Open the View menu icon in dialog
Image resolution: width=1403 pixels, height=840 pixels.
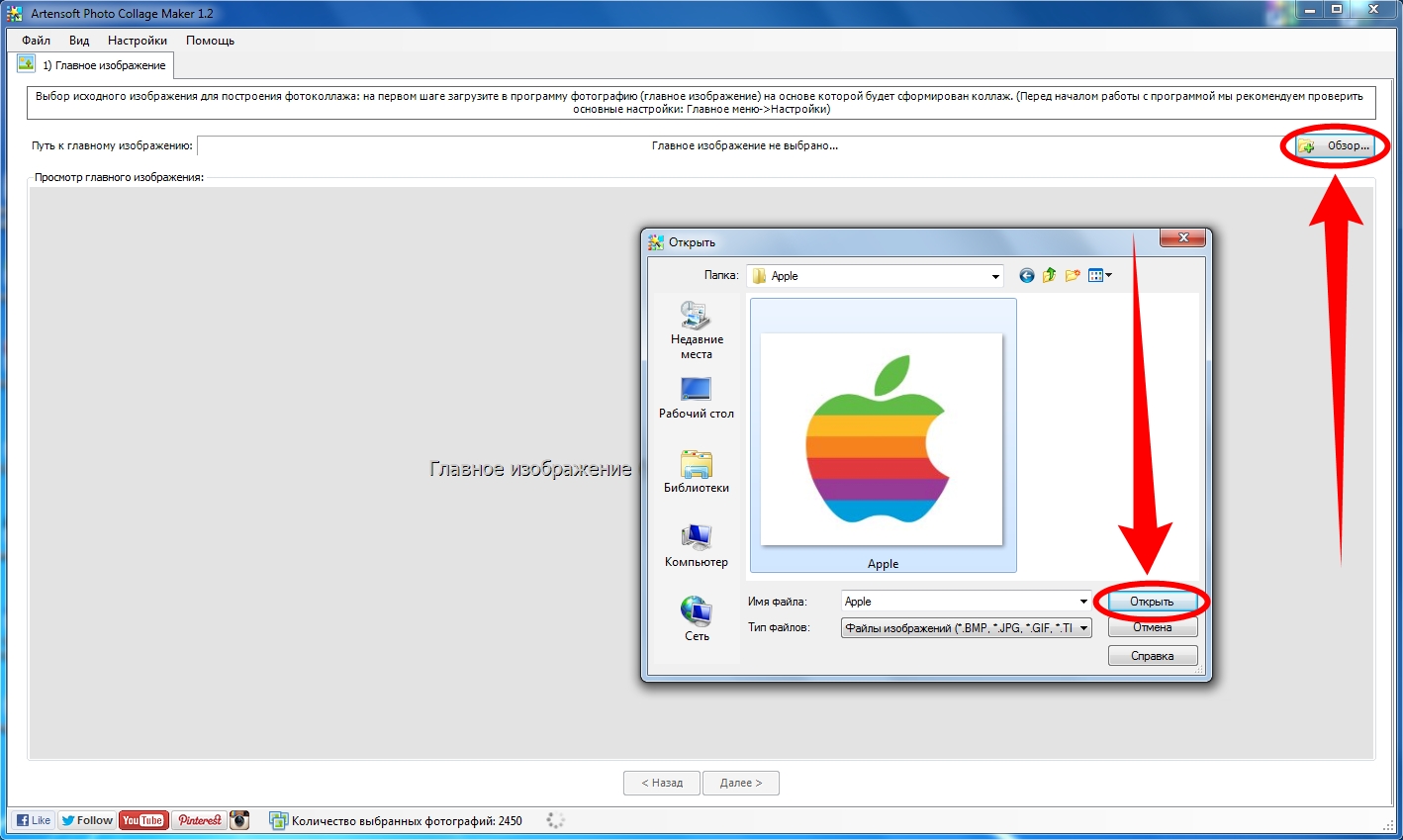tap(1099, 275)
